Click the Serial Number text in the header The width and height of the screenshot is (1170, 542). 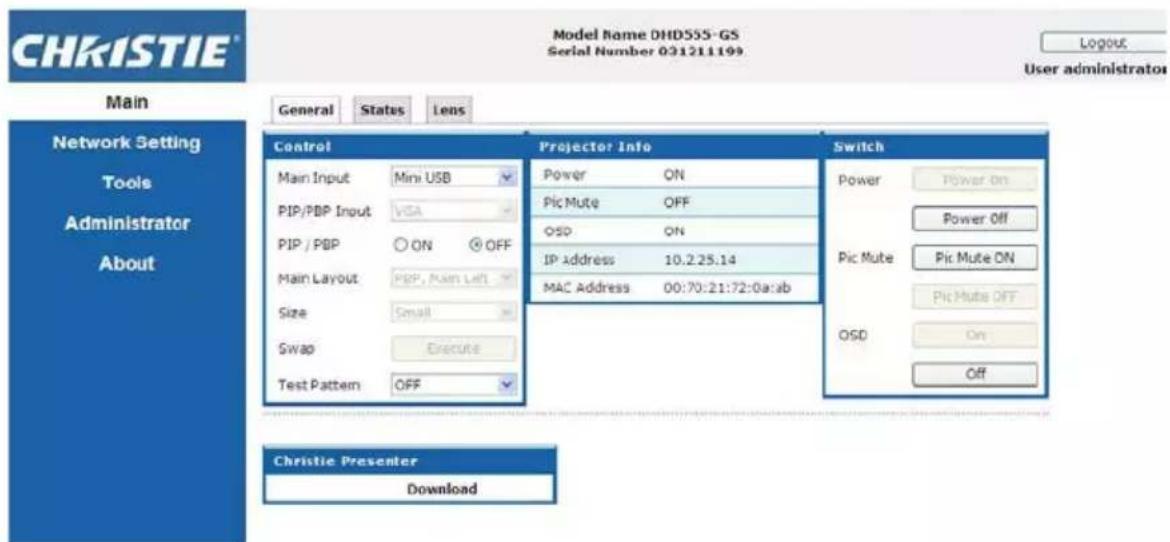coord(647,51)
